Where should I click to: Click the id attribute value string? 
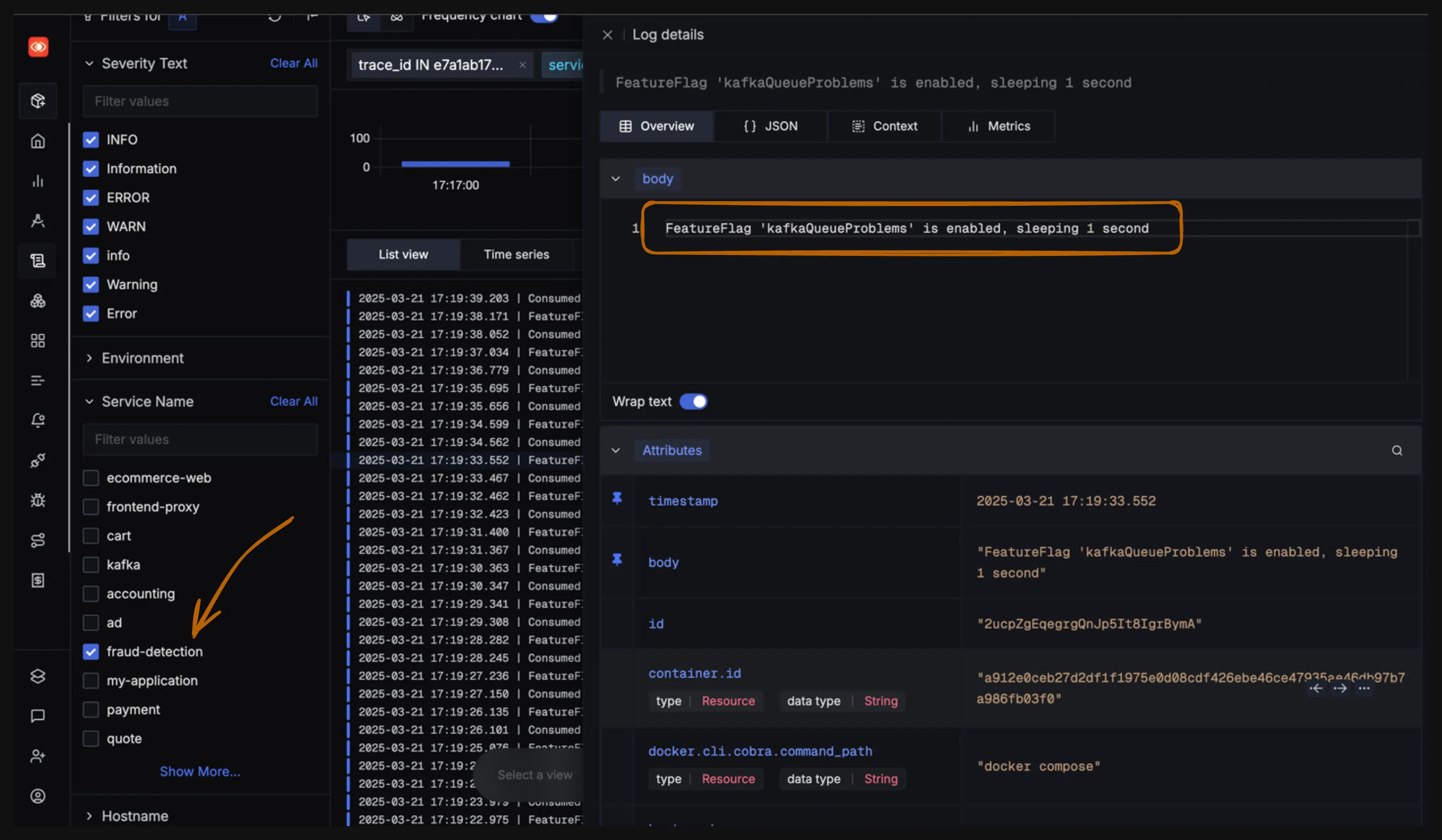[1089, 624]
